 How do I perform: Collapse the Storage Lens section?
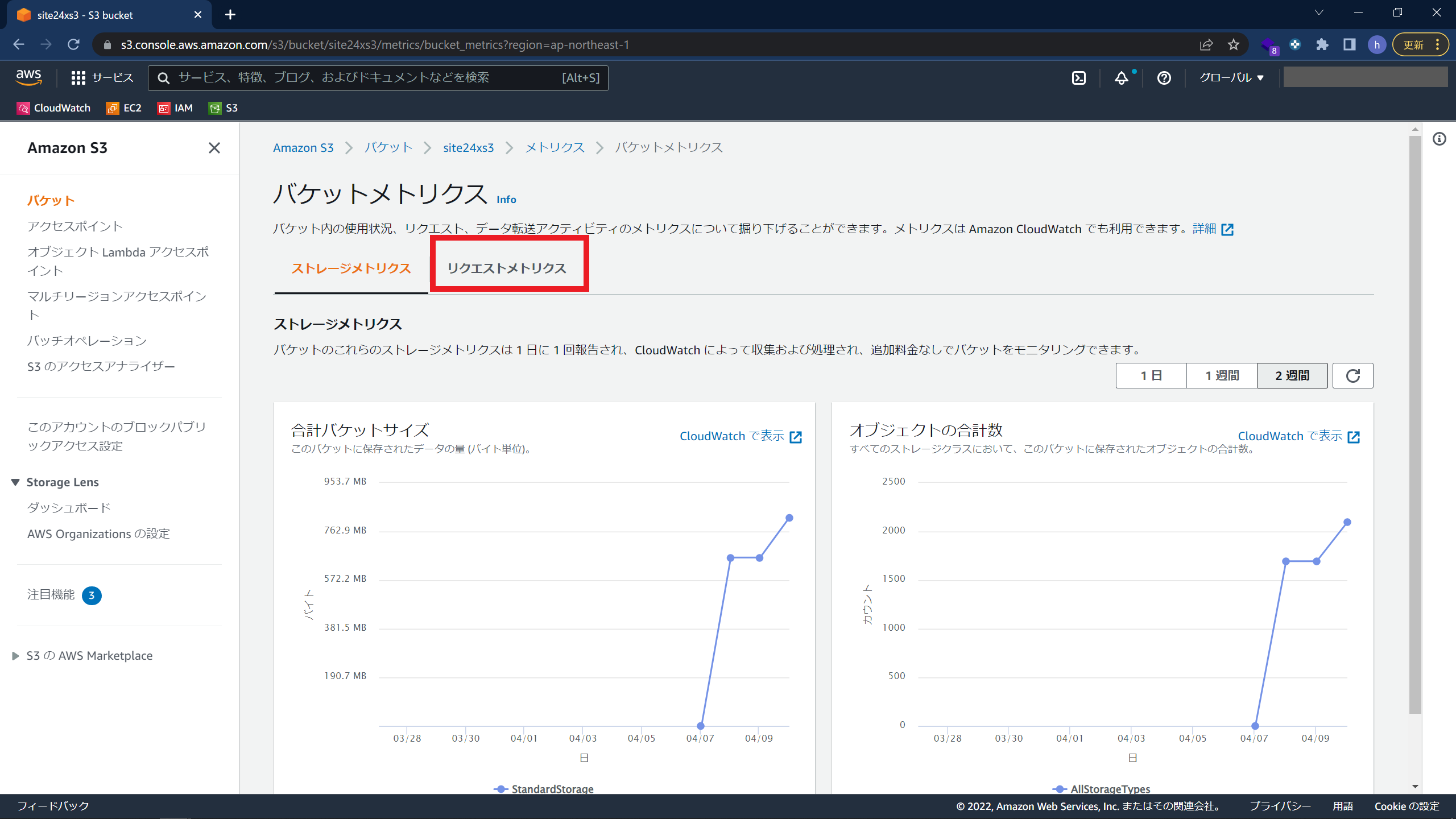coord(16,482)
